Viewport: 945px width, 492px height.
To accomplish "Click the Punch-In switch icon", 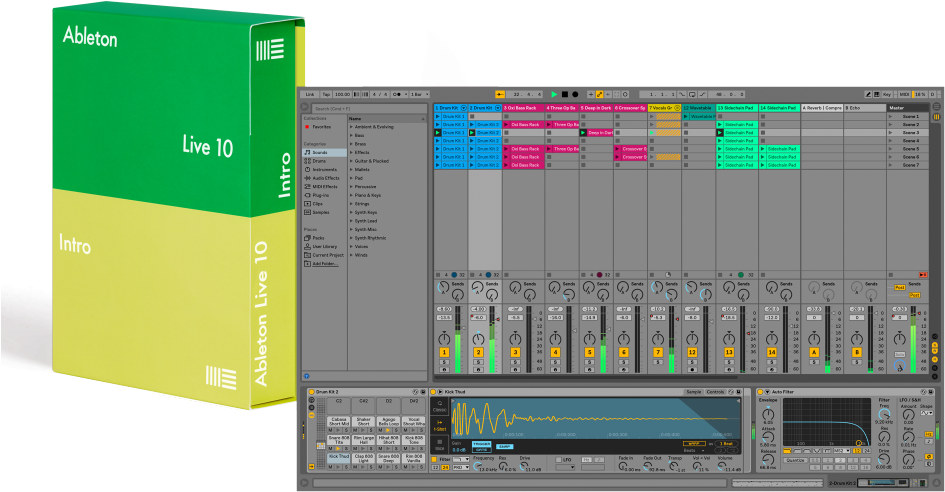I will [682, 94].
